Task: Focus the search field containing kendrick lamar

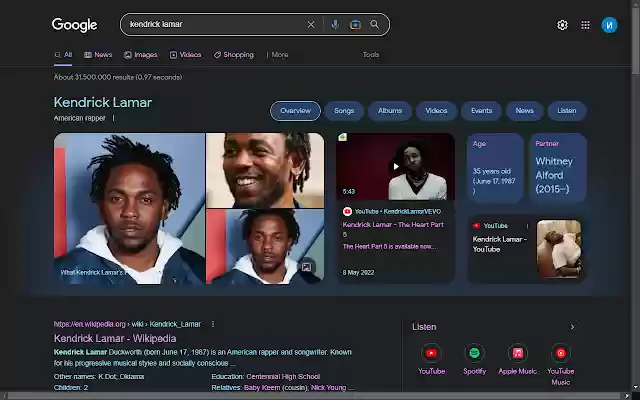Action: (216, 24)
